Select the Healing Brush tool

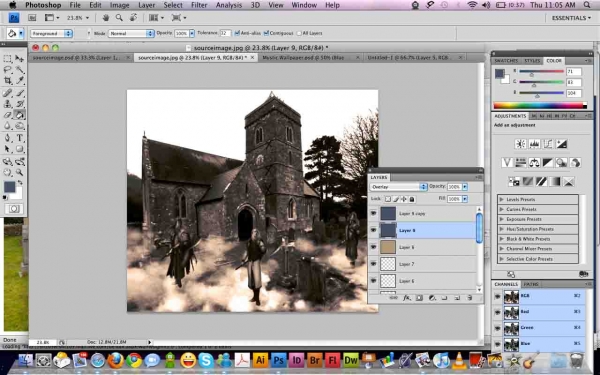7,93
